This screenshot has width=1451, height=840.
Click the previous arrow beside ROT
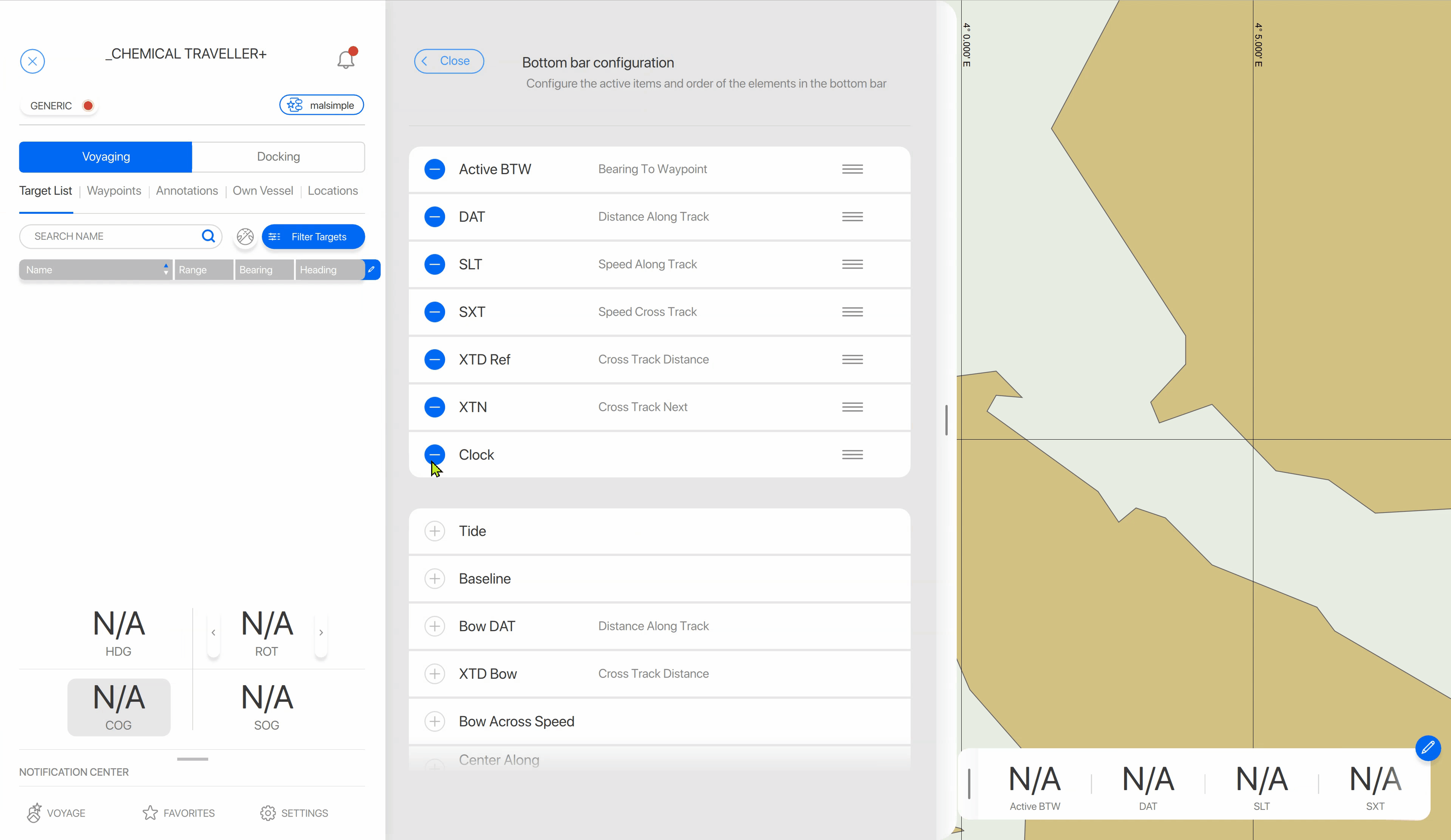(x=213, y=632)
